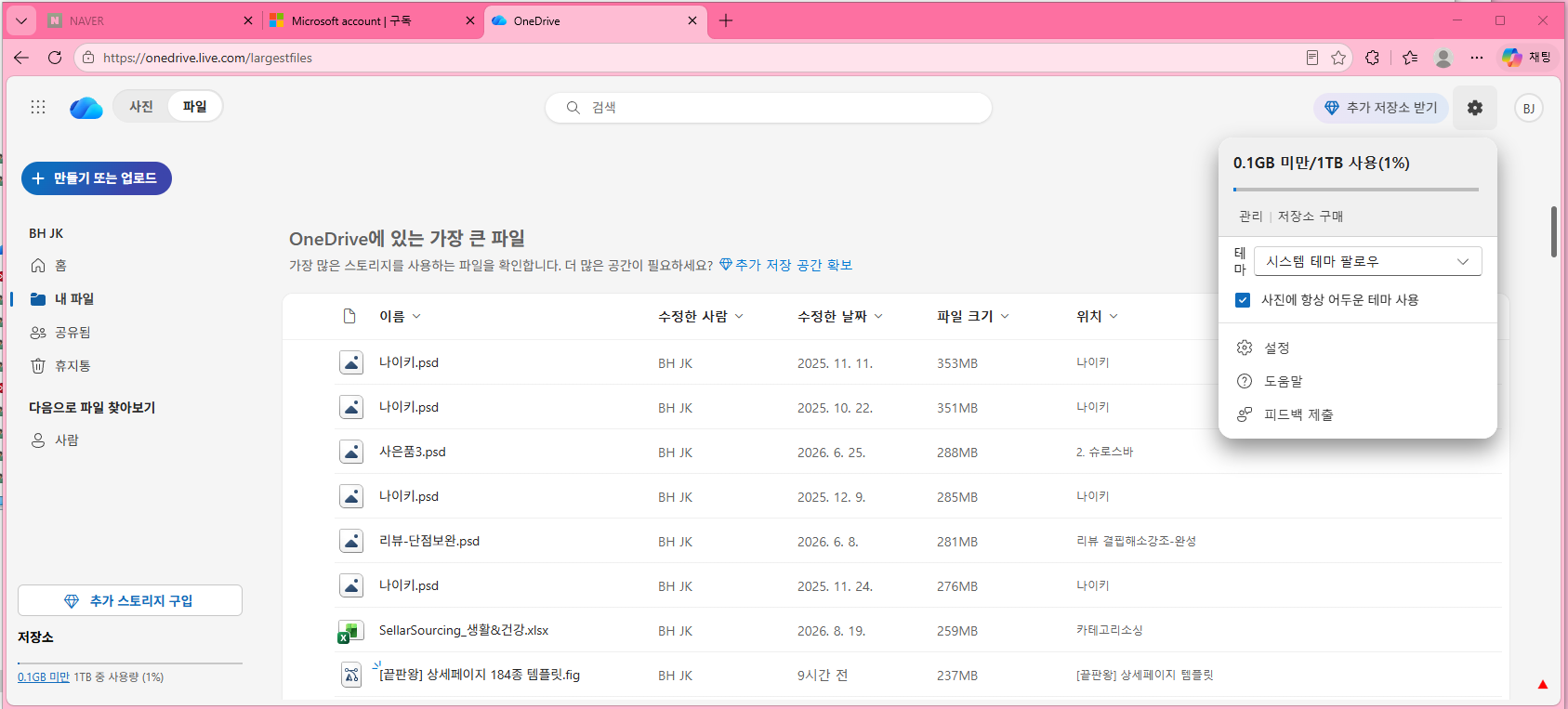Screen dimensions: 1568x709
Task: Open the settings gear icon
Action: (1475, 108)
